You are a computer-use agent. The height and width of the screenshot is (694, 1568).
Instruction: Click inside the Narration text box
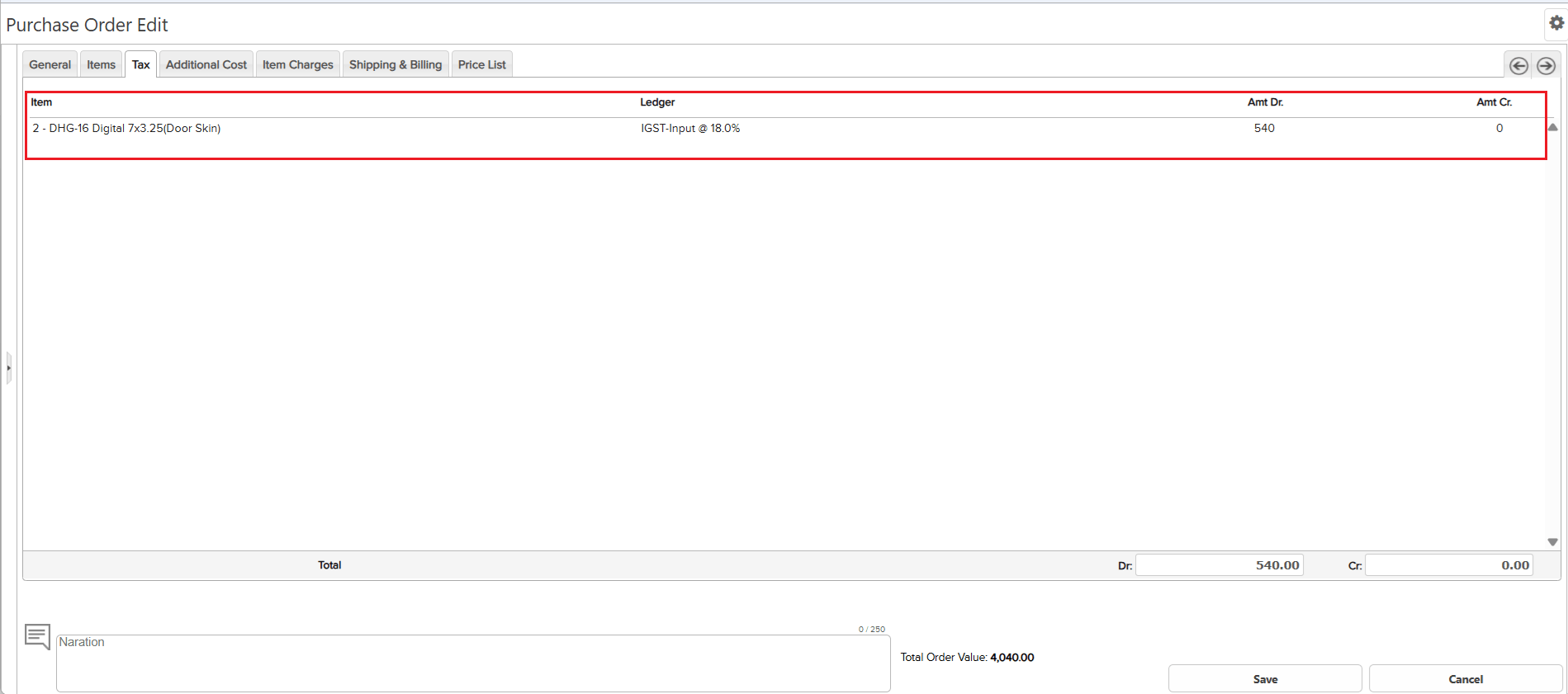point(473,663)
